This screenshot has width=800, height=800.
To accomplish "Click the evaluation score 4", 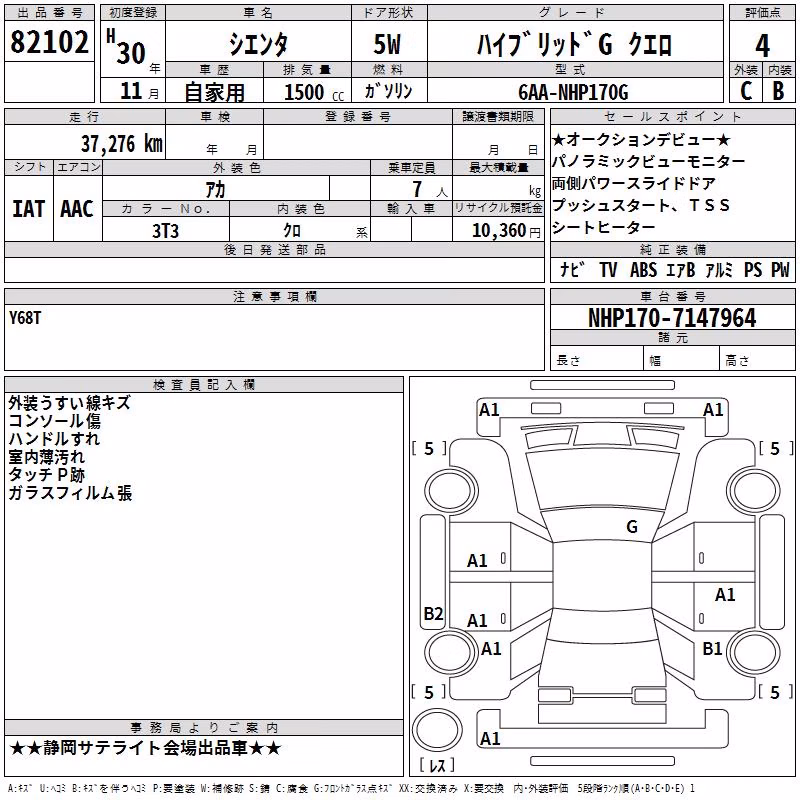I will tap(762, 46).
